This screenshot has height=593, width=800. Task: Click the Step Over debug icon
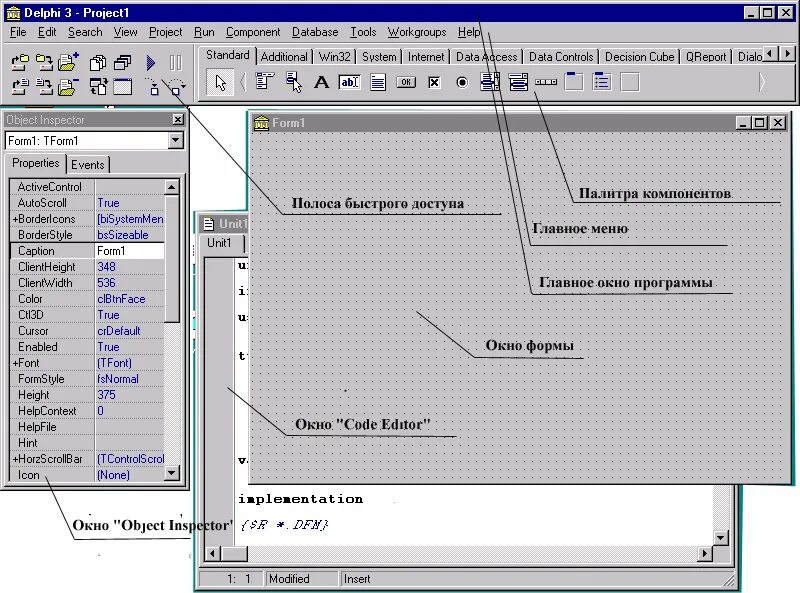176,87
